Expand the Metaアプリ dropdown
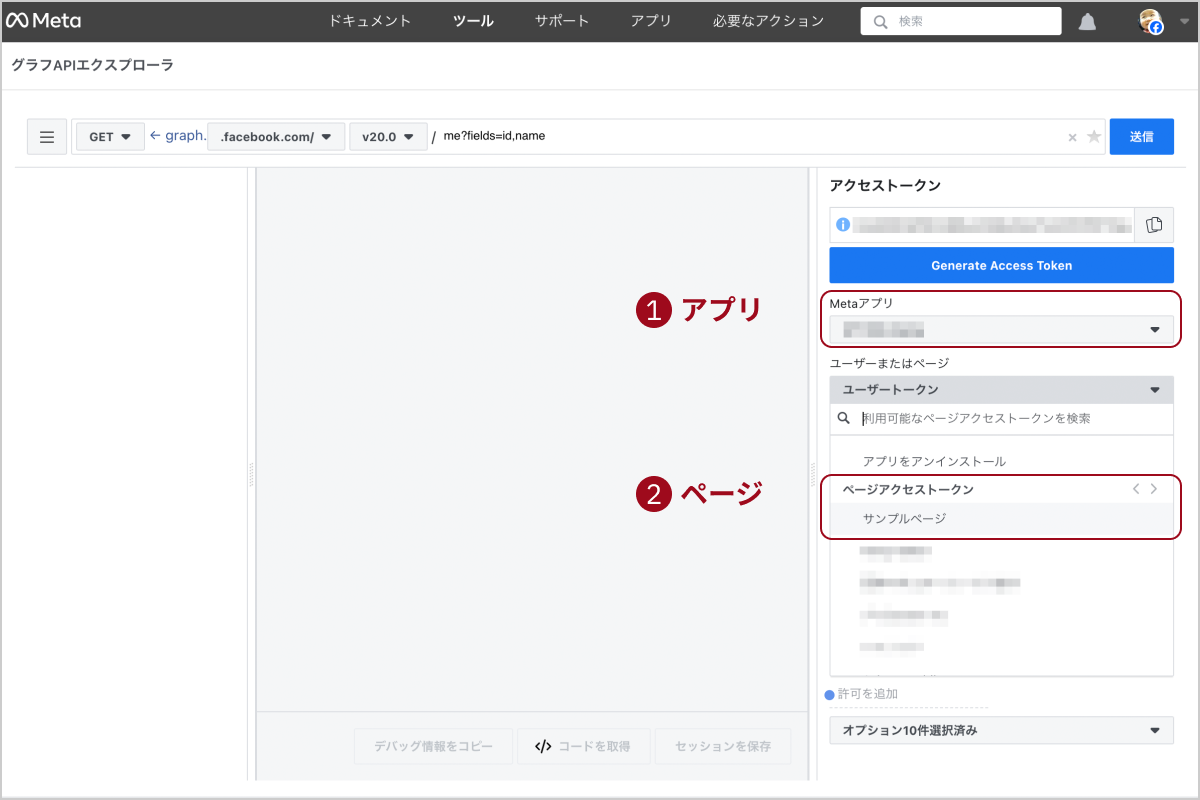The width and height of the screenshot is (1200, 800). click(x=1001, y=329)
